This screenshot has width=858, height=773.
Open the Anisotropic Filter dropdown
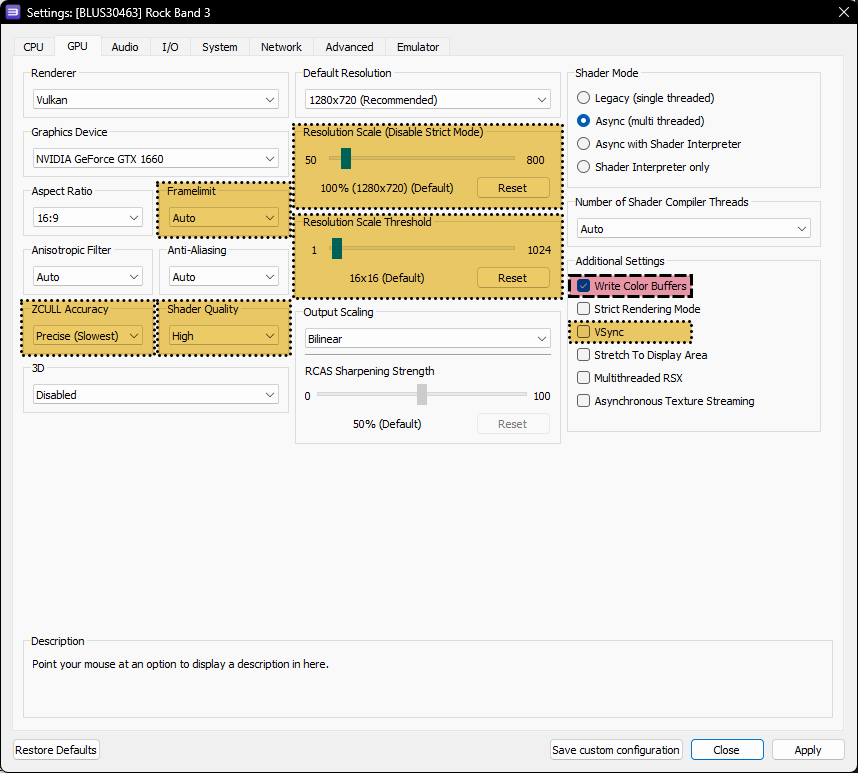coord(88,277)
